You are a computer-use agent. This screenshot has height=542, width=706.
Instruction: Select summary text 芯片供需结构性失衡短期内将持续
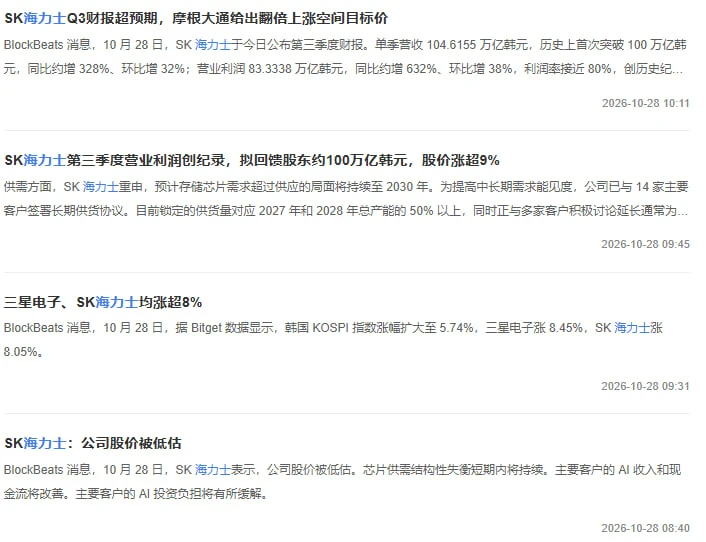(x=453, y=470)
